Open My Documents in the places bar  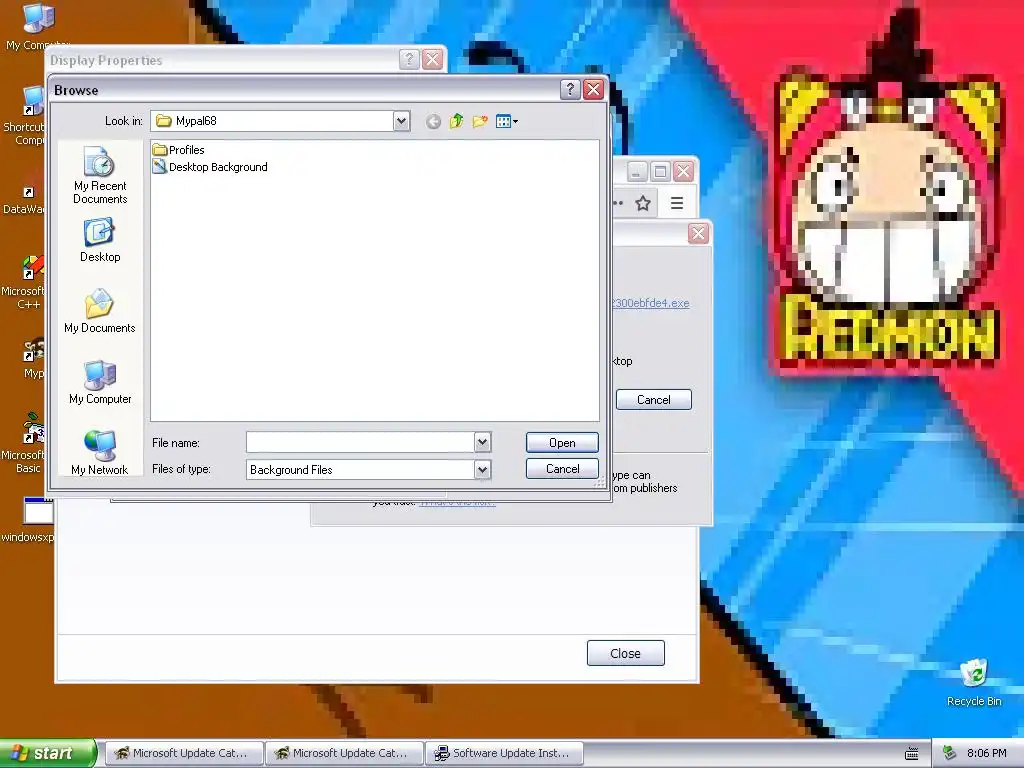(100, 311)
